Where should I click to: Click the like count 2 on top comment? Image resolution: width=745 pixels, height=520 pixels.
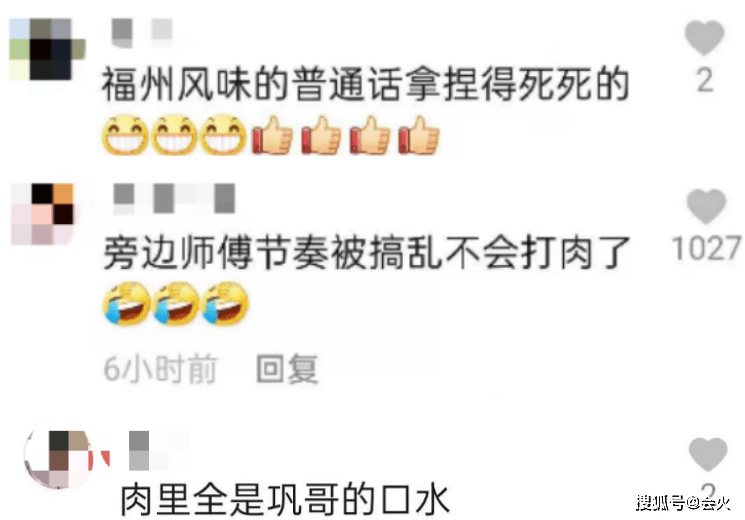pos(705,80)
